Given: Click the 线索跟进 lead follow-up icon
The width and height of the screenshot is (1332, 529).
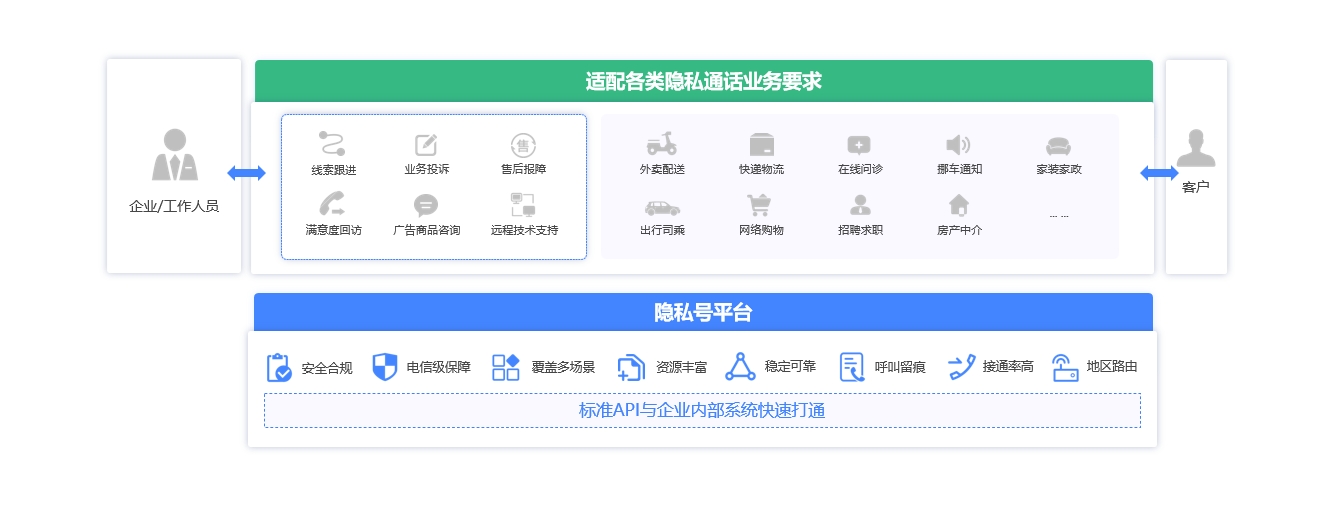Looking at the screenshot, I should click(332, 144).
